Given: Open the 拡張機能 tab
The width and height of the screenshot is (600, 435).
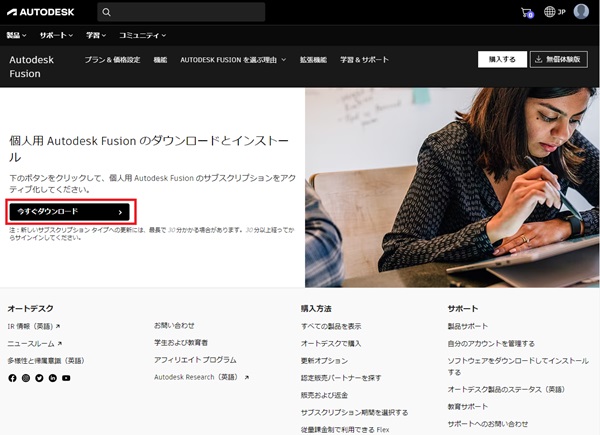Looking at the screenshot, I should coord(313,60).
